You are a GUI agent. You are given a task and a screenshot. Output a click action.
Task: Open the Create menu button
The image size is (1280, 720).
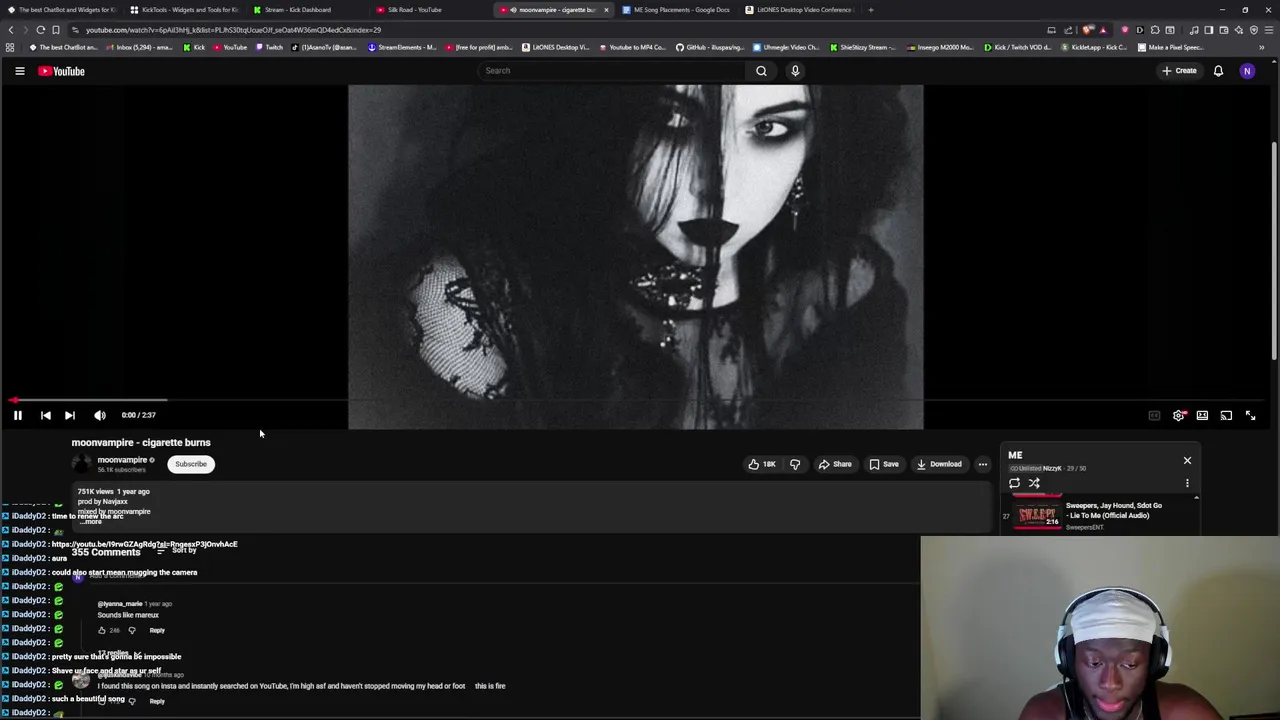[x=1179, y=71]
